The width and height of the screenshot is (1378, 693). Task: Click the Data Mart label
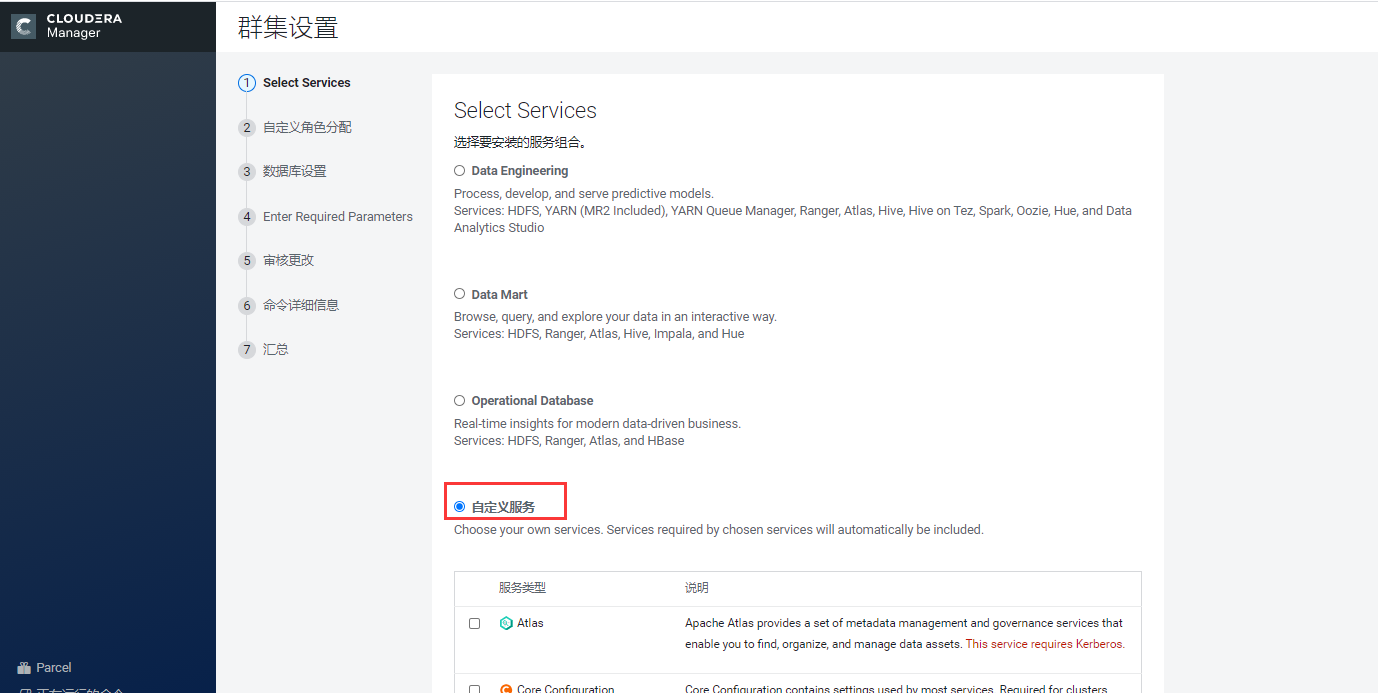click(500, 295)
